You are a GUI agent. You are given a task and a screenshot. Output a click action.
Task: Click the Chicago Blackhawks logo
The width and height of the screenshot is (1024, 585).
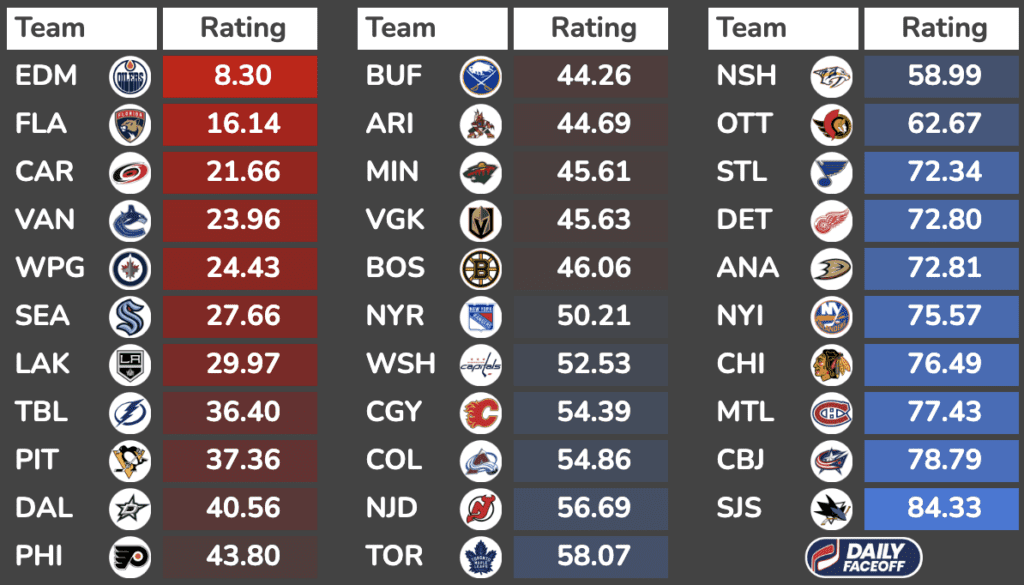click(831, 365)
